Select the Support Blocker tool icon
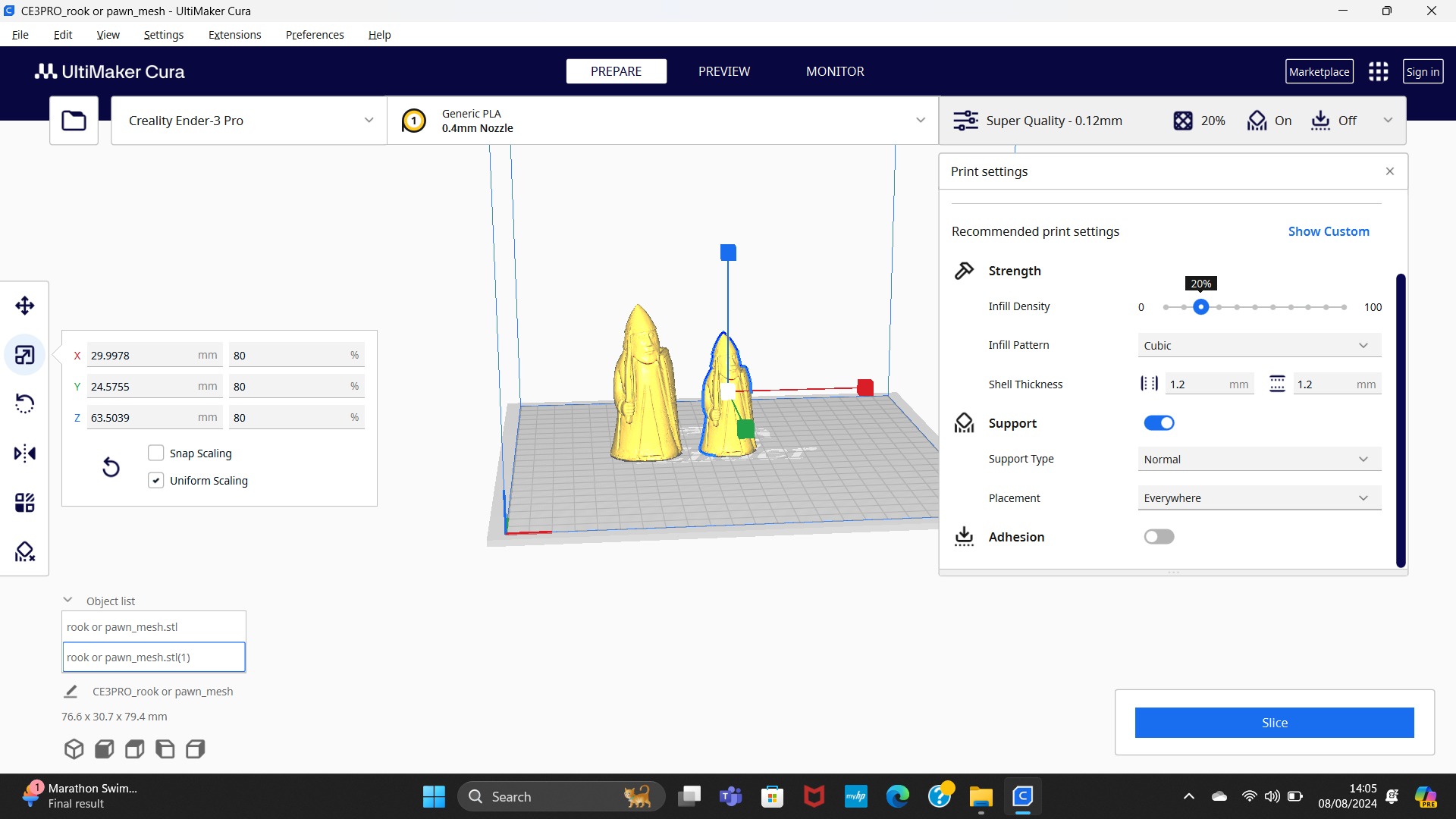The image size is (1456, 819). click(24, 551)
